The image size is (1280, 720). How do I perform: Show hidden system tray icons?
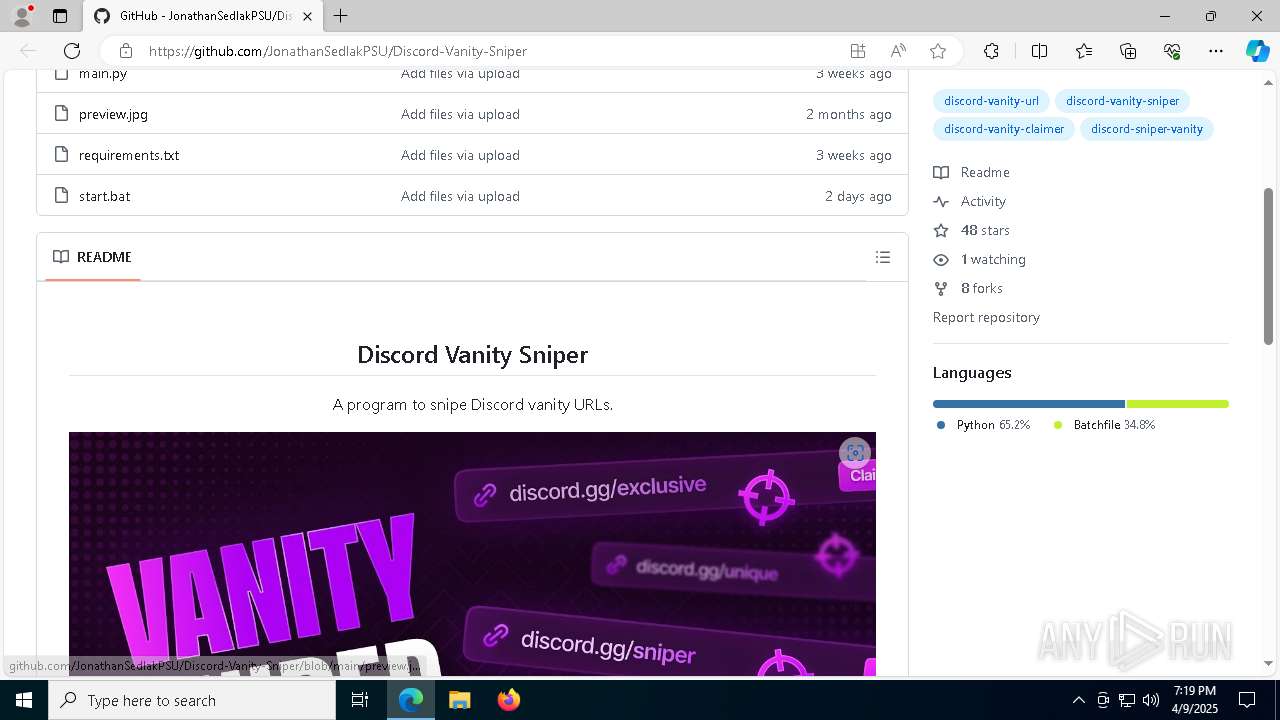1078,700
